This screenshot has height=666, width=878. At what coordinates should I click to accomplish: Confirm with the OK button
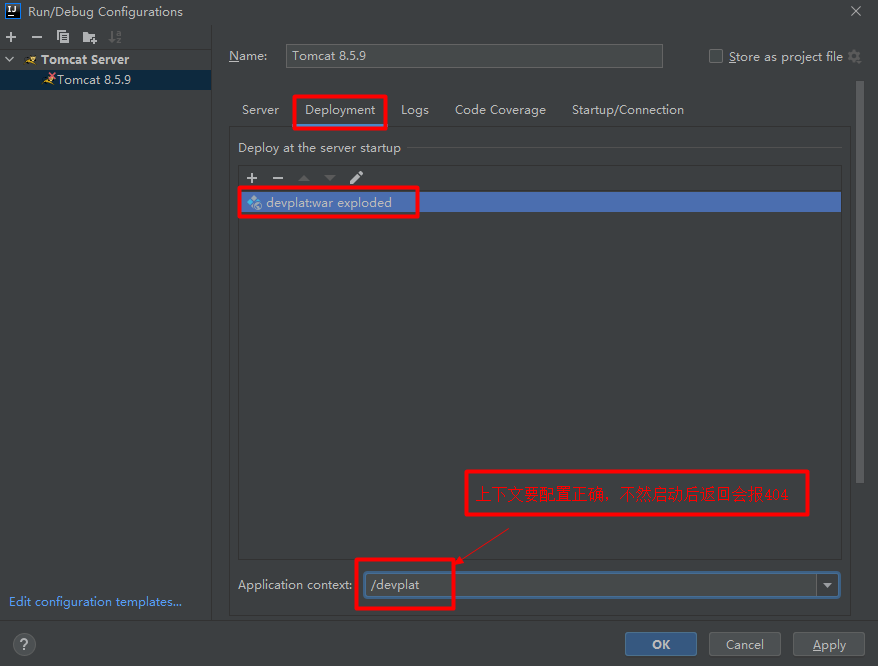(661, 644)
